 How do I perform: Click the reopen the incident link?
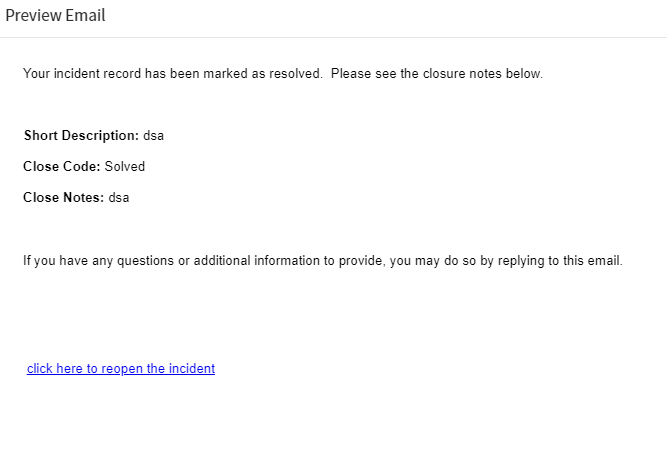pyautogui.click(x=121, y=368)
